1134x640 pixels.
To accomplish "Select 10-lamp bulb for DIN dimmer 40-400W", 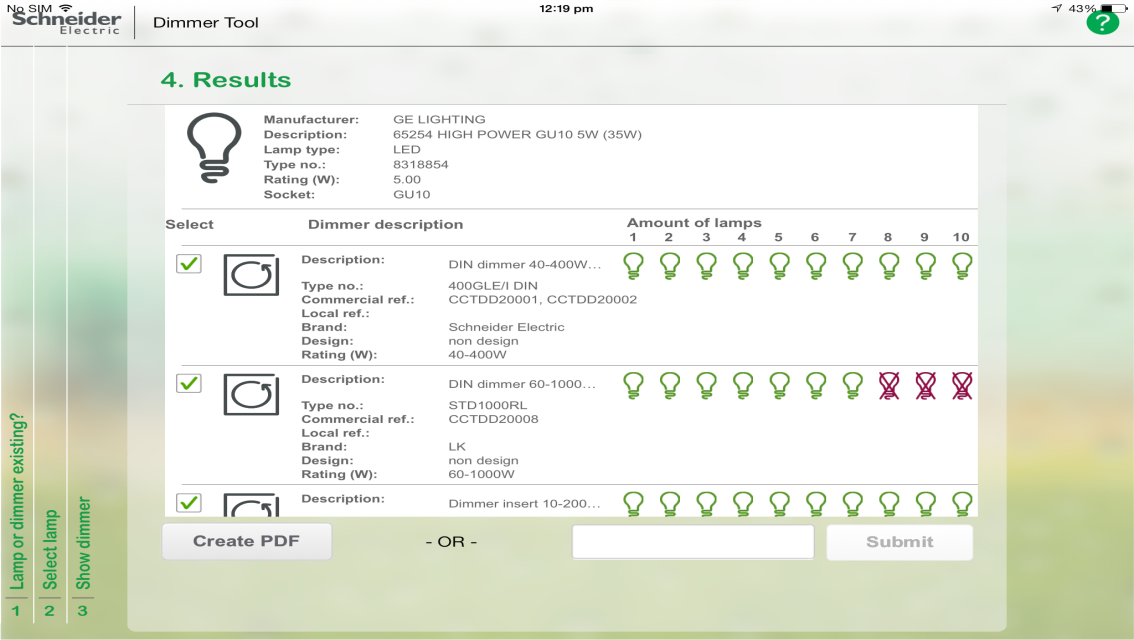I will coord(962,265).
